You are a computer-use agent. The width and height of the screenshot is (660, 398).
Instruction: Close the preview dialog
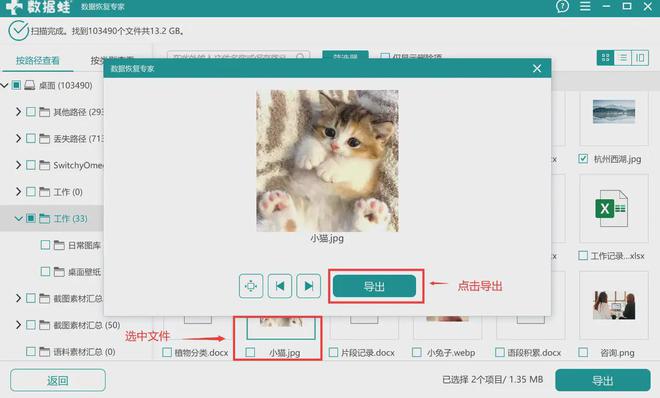(x=537, y=68)
